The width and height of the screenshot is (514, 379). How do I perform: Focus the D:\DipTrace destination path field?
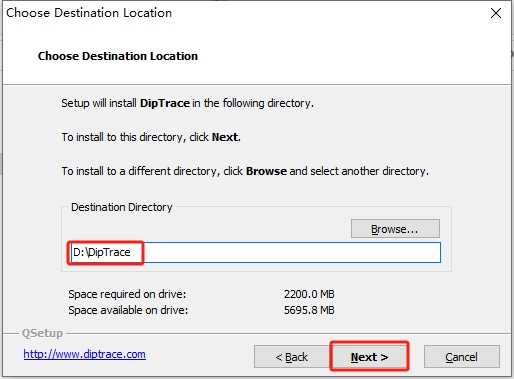[x=256, y=252]
